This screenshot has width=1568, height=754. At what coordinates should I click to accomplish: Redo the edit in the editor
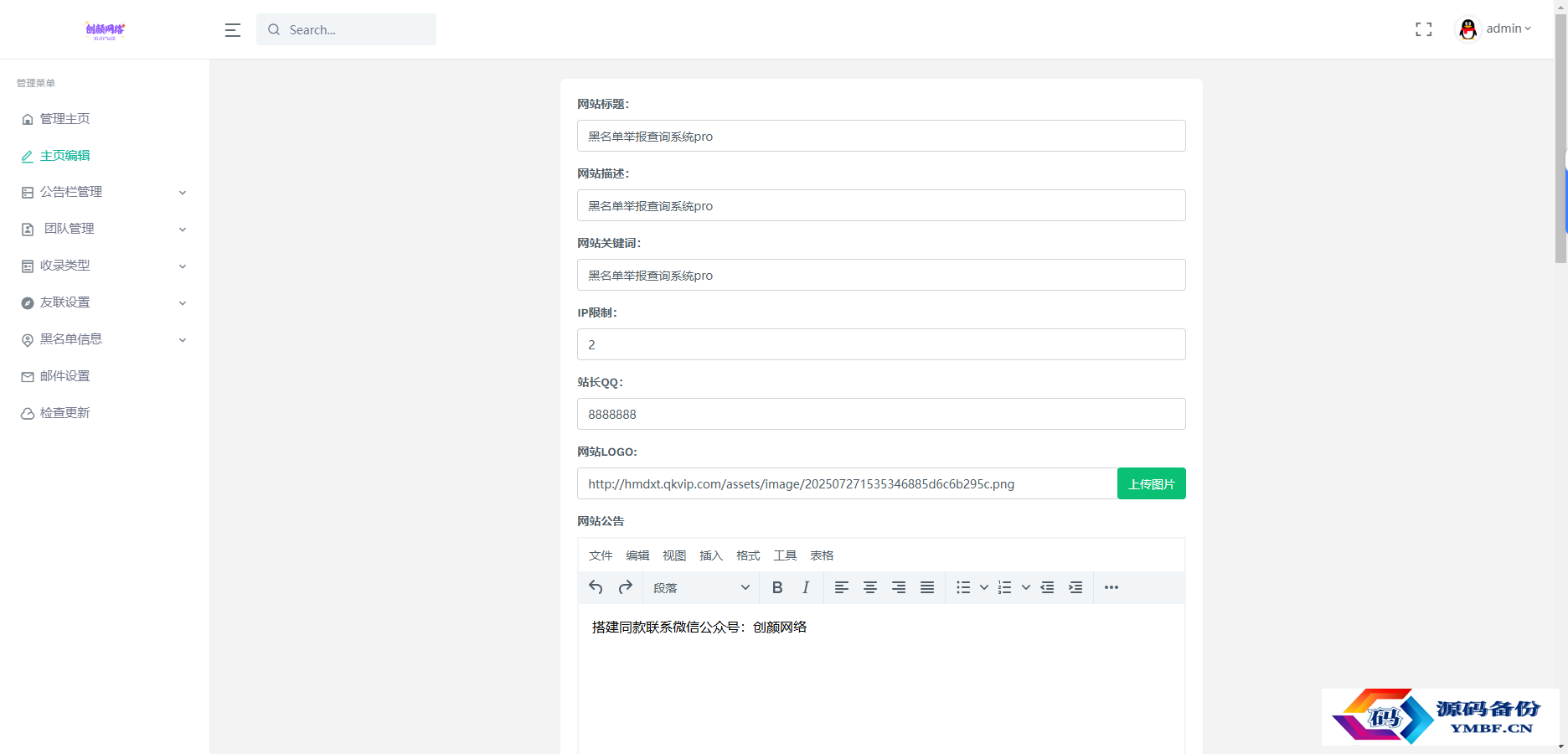[x=625, y=587]
